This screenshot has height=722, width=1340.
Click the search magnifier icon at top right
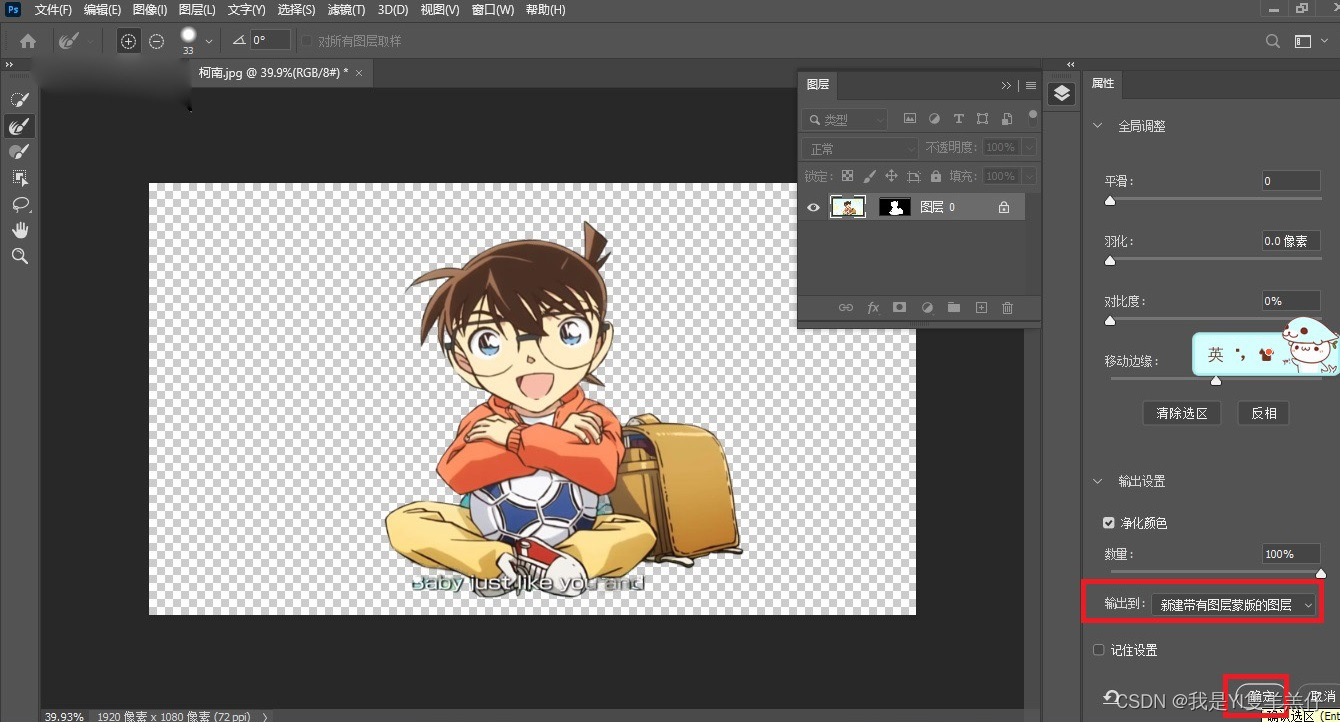(x=1272, y=41)
